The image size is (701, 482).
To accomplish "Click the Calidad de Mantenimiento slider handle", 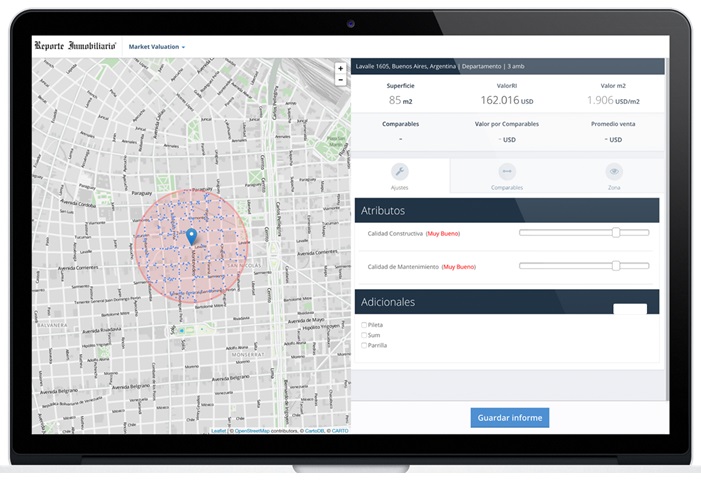I will 616,266.
